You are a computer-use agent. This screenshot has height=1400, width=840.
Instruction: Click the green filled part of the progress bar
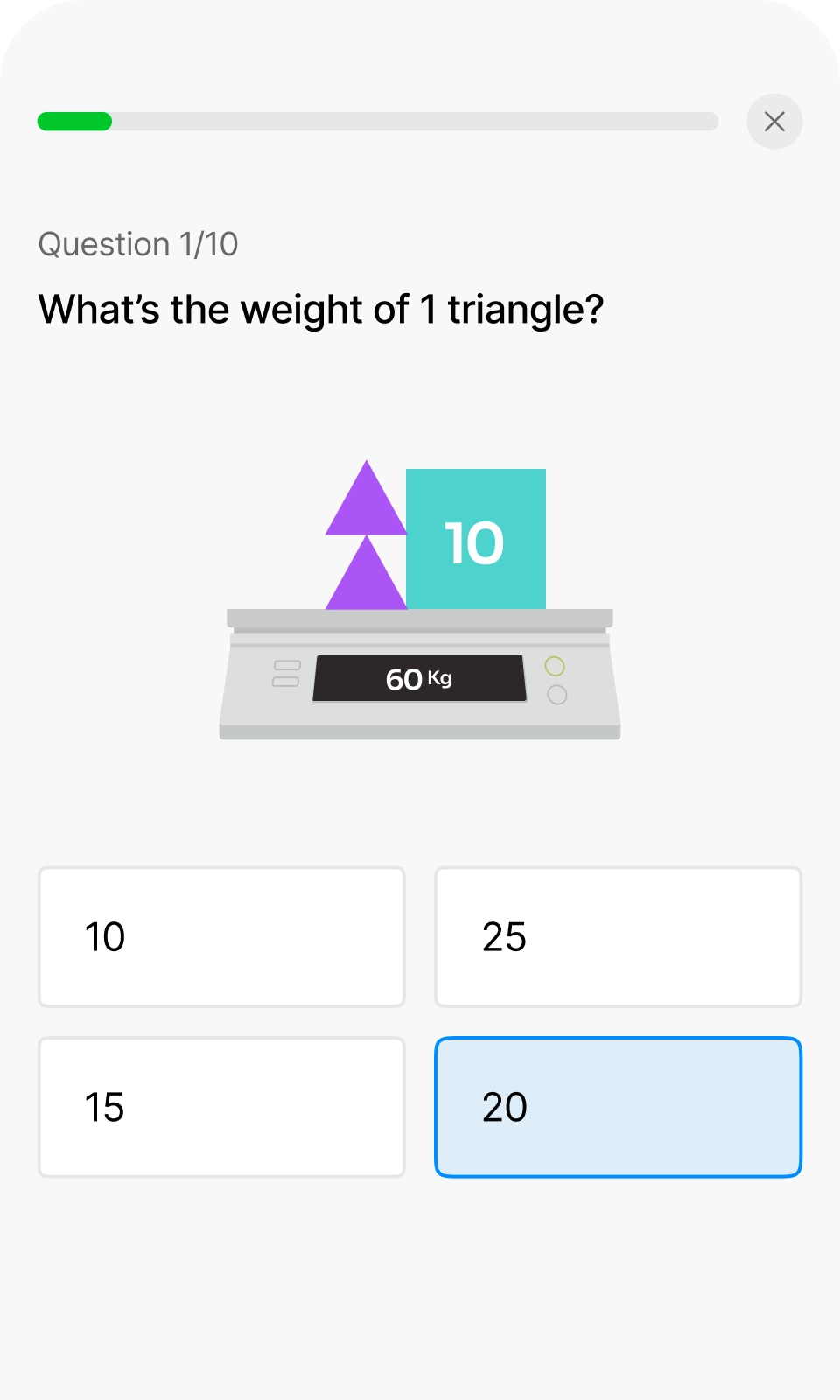[74, 122]
